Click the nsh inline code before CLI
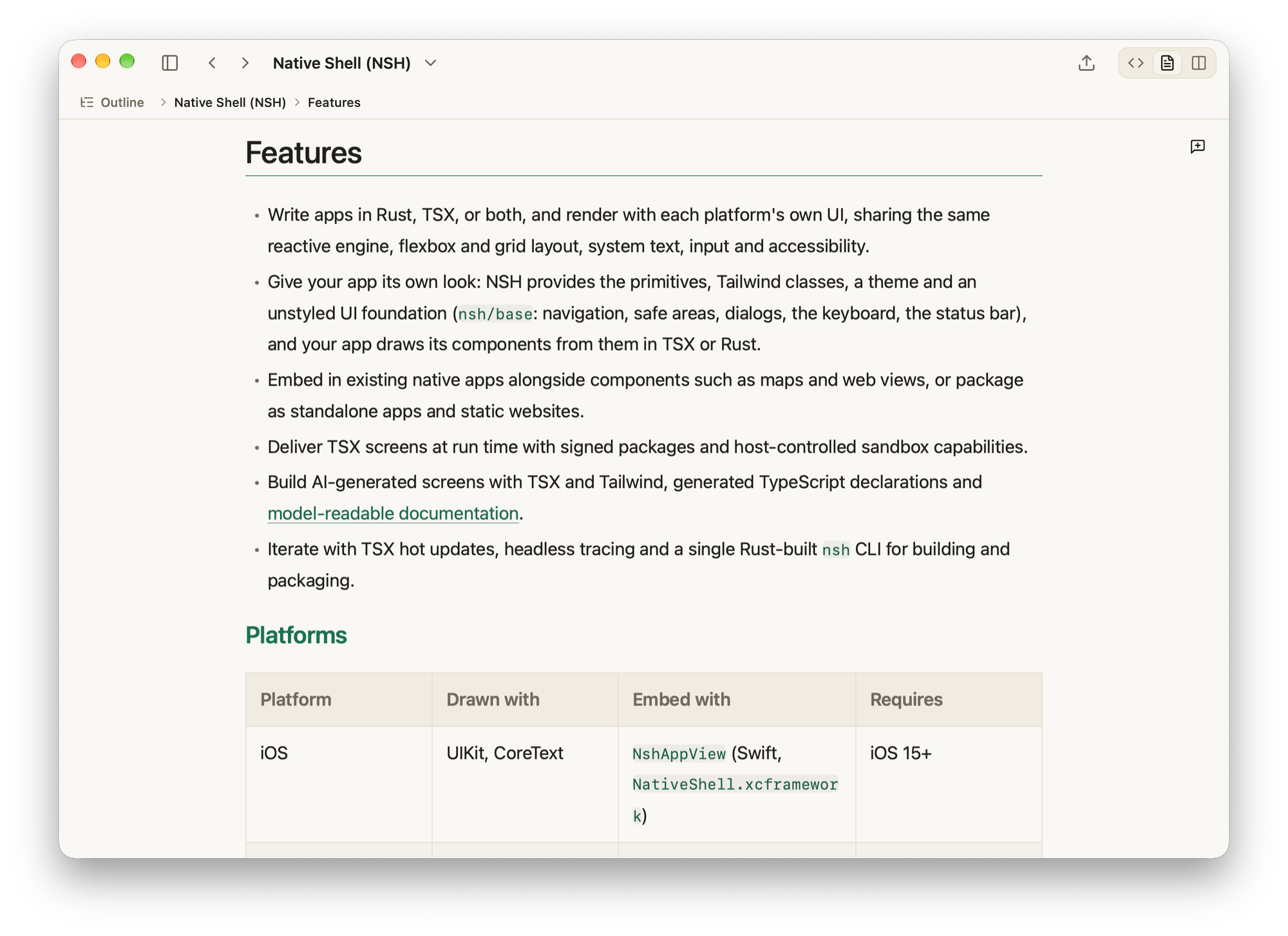 [835, 550]
